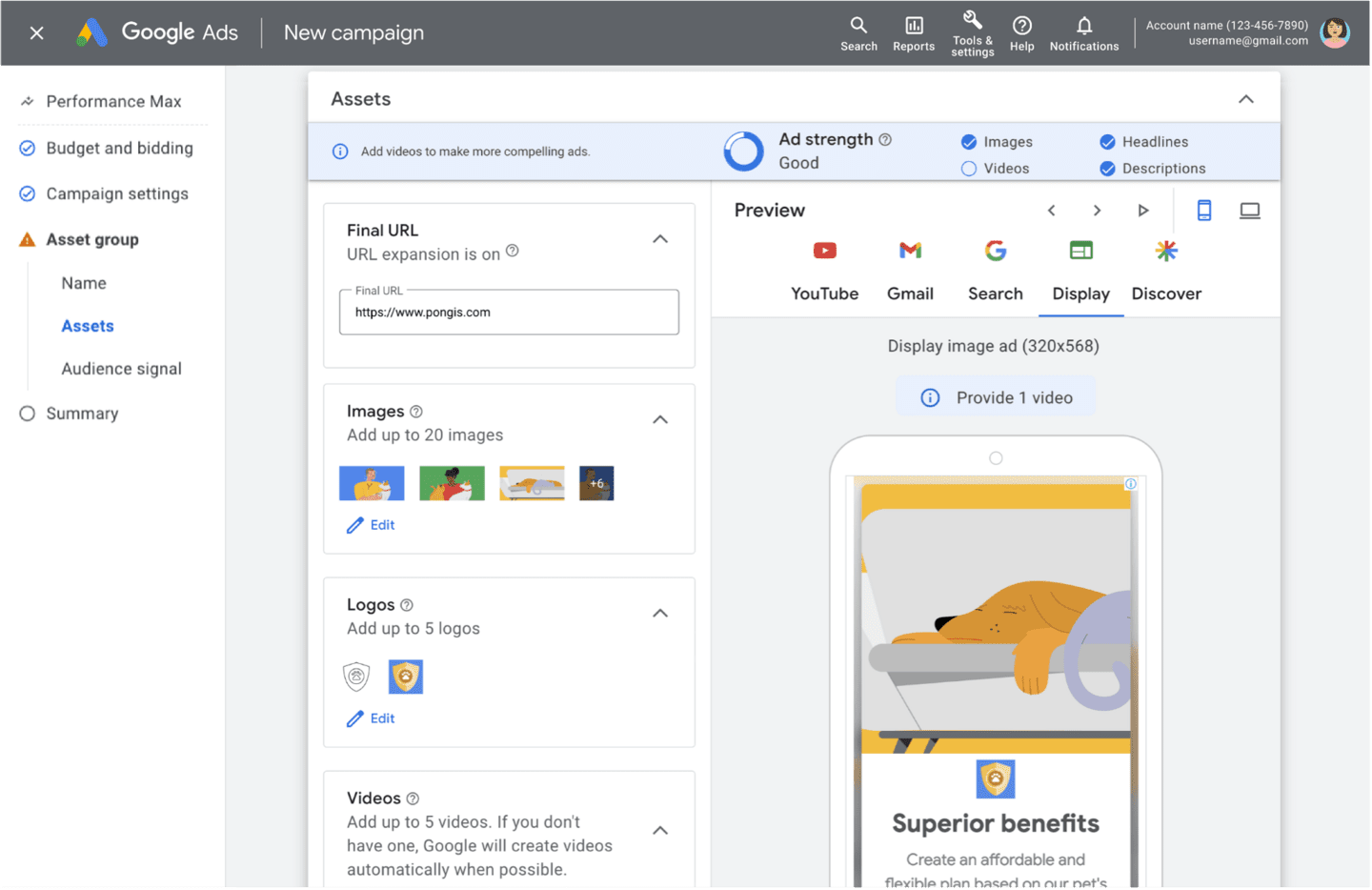This screenshot has width=1372, height=890.
Task: Select the green background image thumbnail
Action: tap(452, 483)
